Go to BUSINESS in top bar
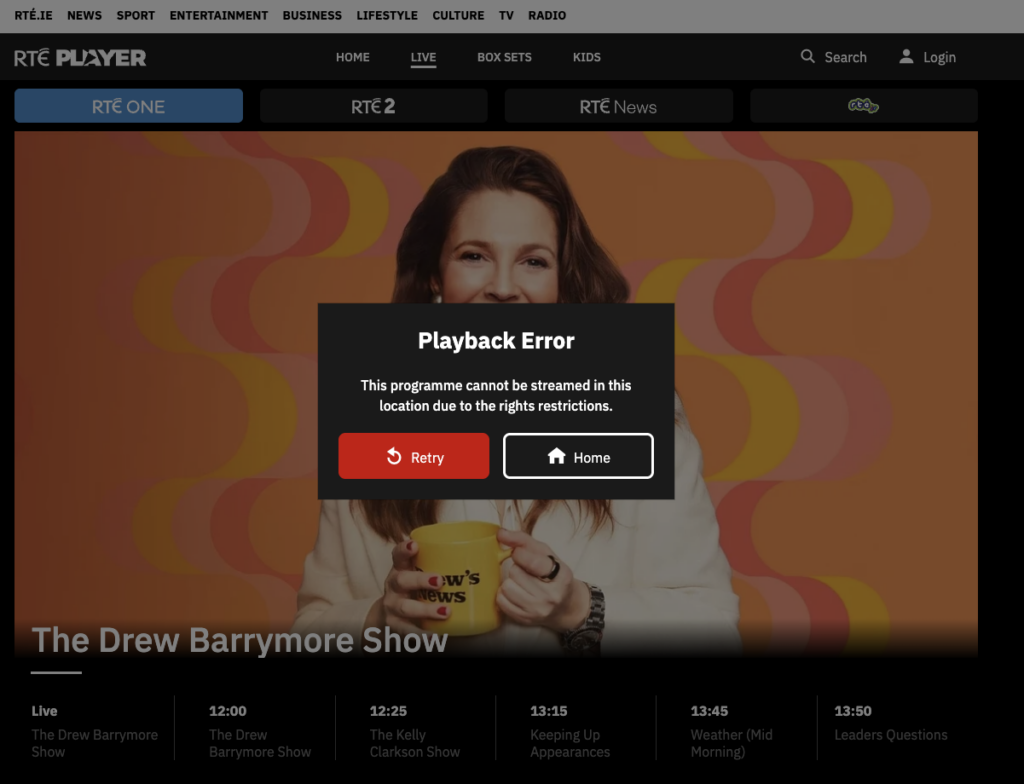 pyautogui.click(x=312, y=15)
